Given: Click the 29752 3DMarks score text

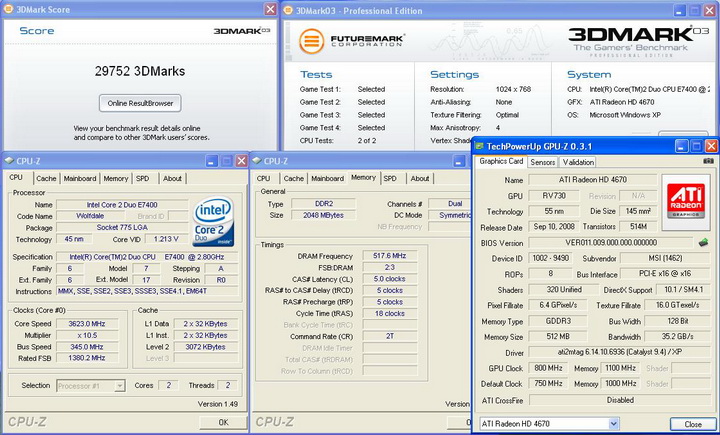Looking at the screenshot, I should pos(140,71).
